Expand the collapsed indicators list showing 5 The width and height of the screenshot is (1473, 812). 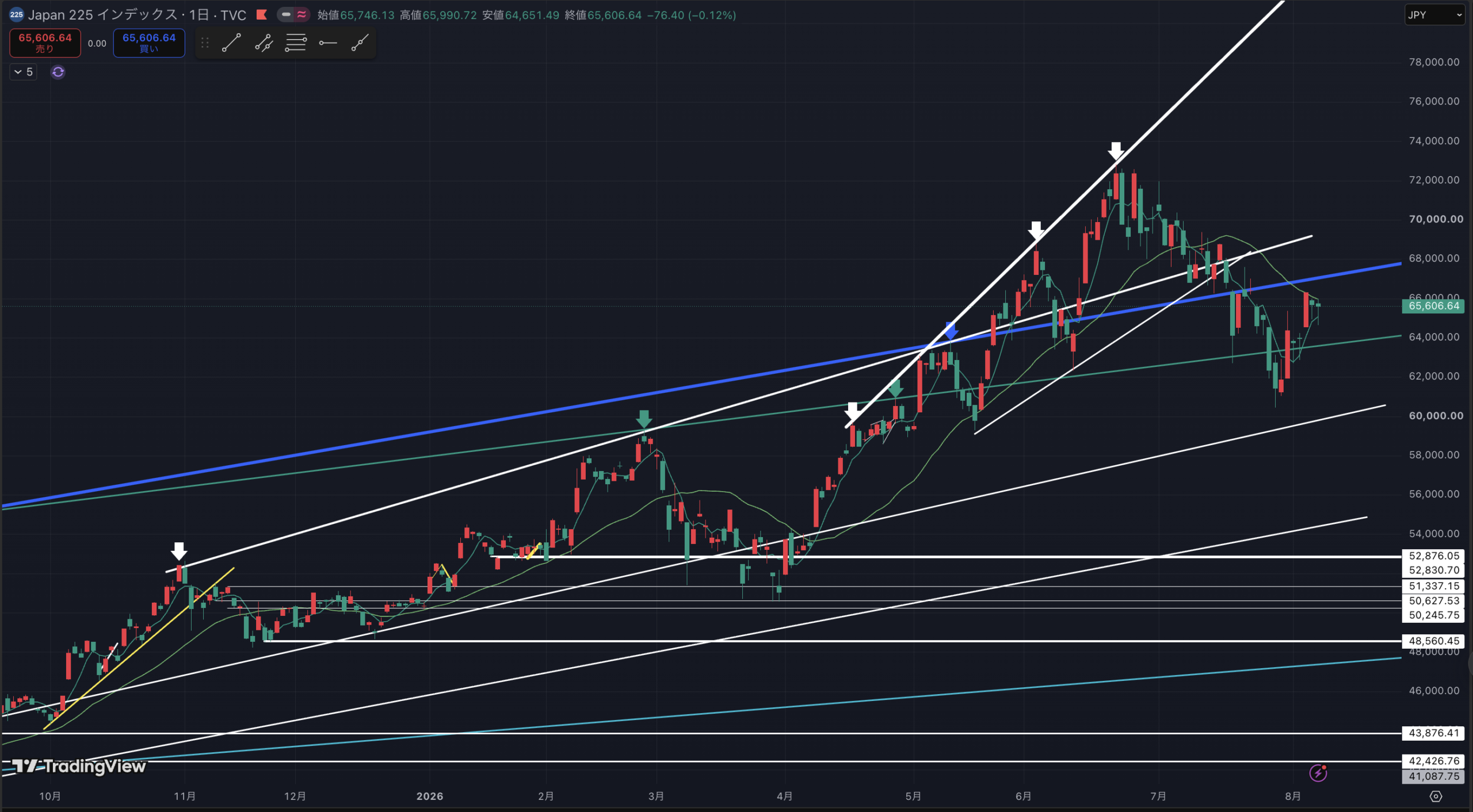point(24,72)
